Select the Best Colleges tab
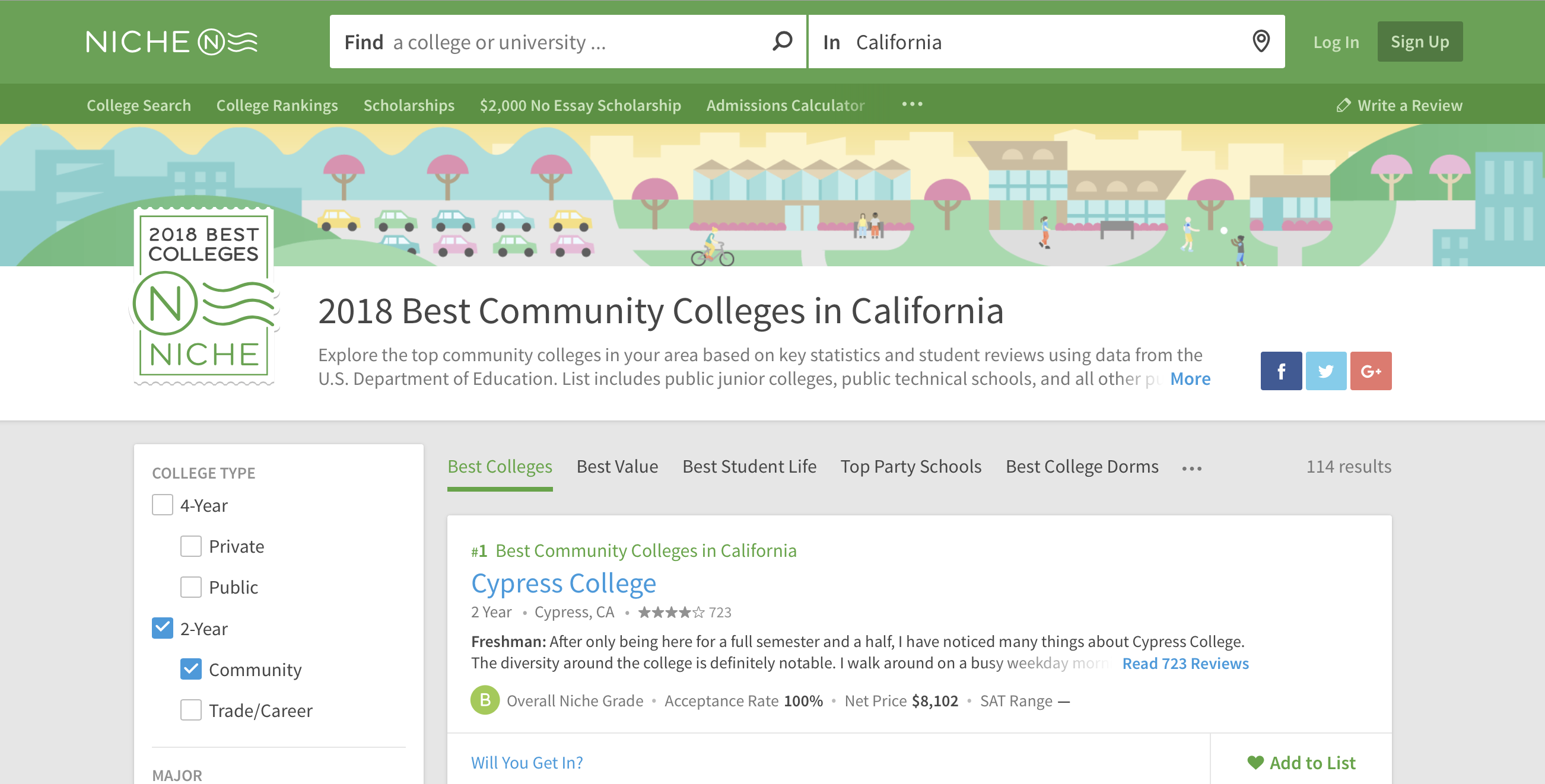The height and width of the screenshot is (784, 1545). click(500, 466)
